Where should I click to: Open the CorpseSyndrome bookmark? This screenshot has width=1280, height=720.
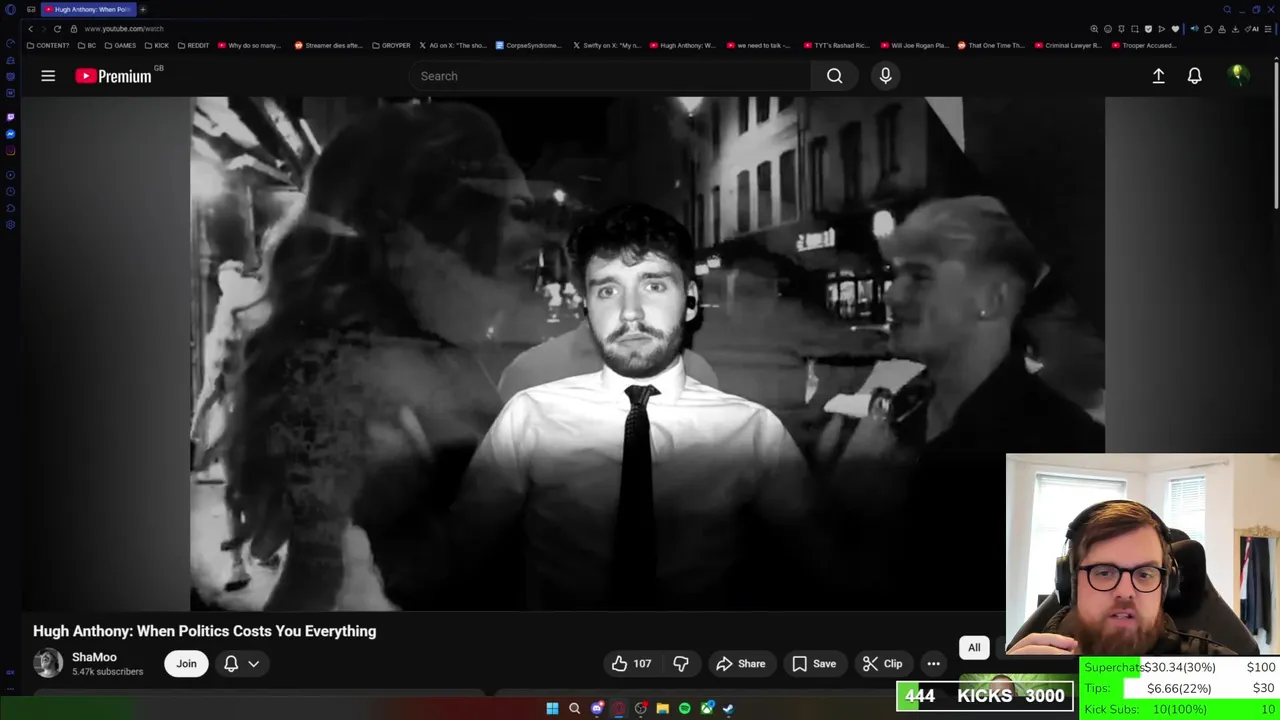[x=530, y=45]
